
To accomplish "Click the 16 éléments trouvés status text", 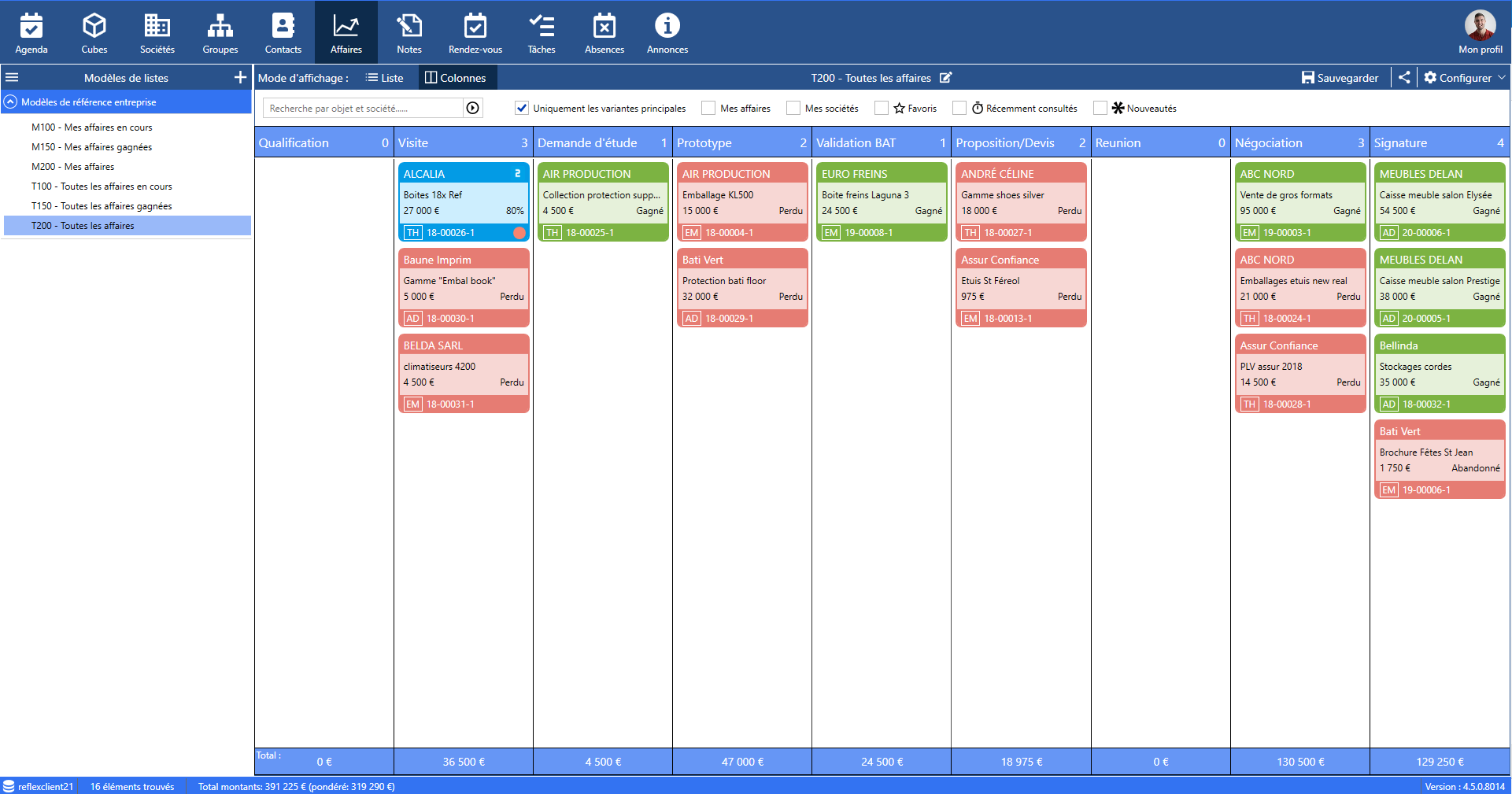I will coord(132,786).
